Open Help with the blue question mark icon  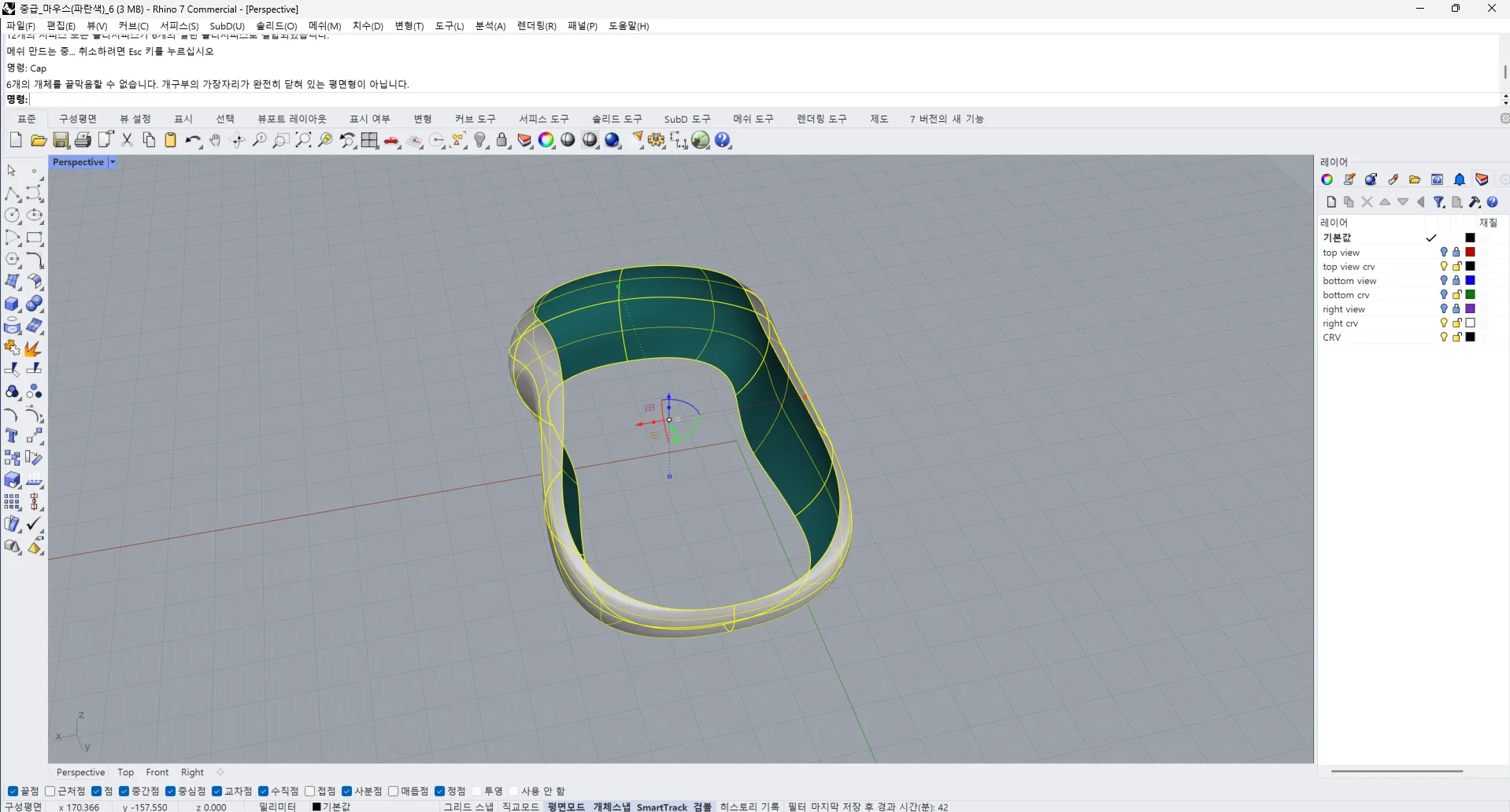click(724, 140)
